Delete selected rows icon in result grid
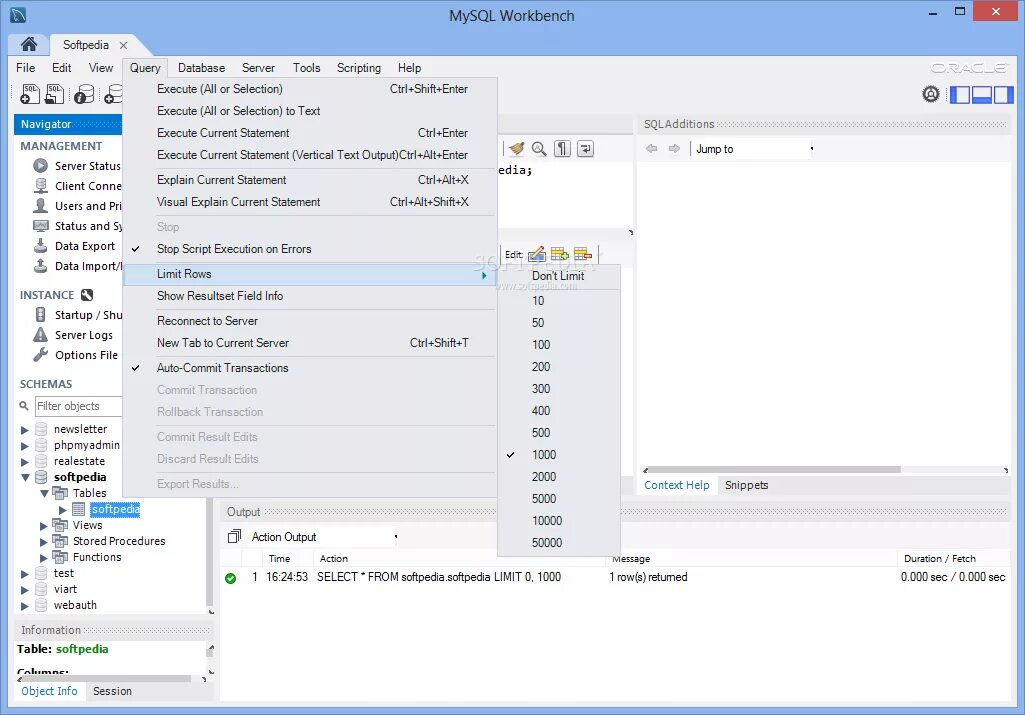The height and width of the screenshot is (715, 1025). tap(582, 254)
